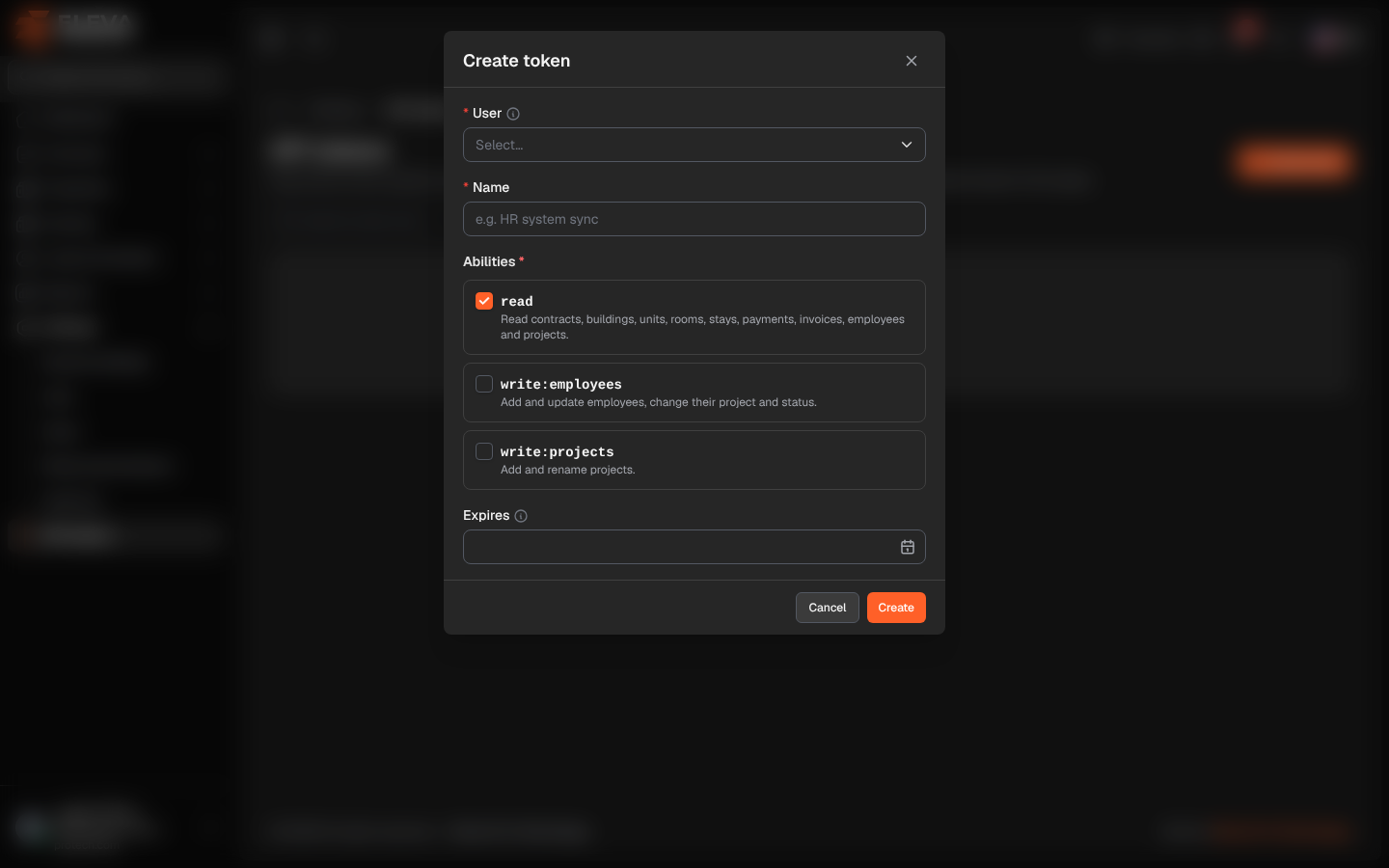
Task: Enable the write:employees ability checkbox
Action: tap(484, 384)
